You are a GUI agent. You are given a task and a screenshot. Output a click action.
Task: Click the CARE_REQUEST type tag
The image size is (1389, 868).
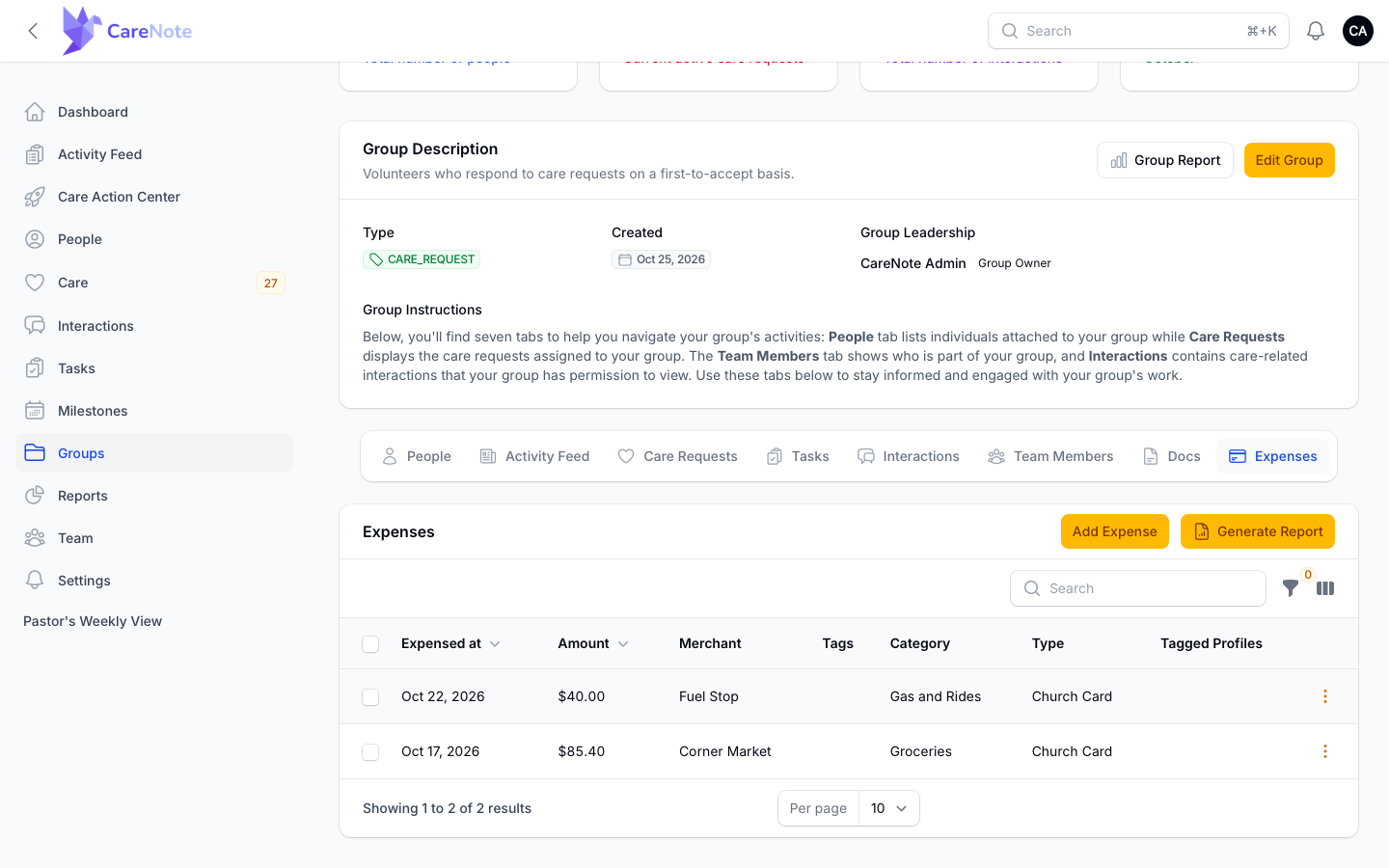click(x=422, y=259)
